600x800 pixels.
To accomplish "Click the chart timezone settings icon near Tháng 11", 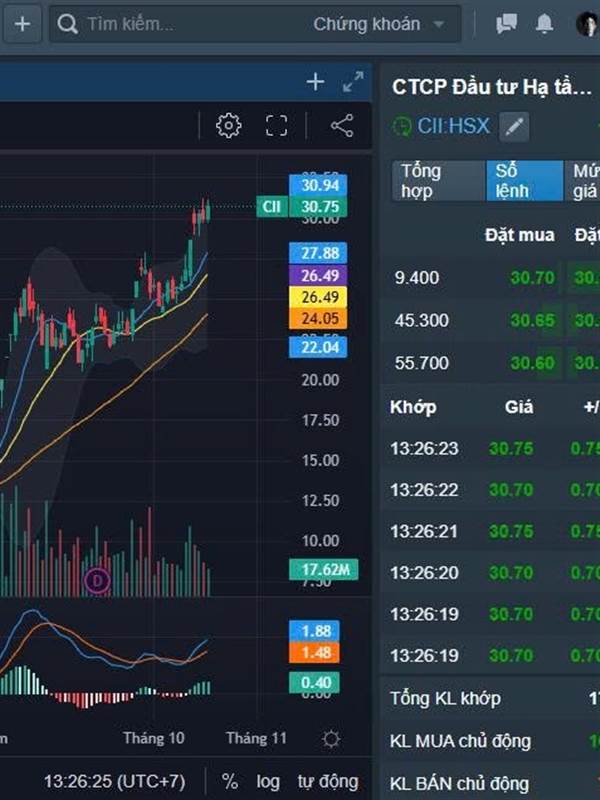I will click(x=331, y=738).
